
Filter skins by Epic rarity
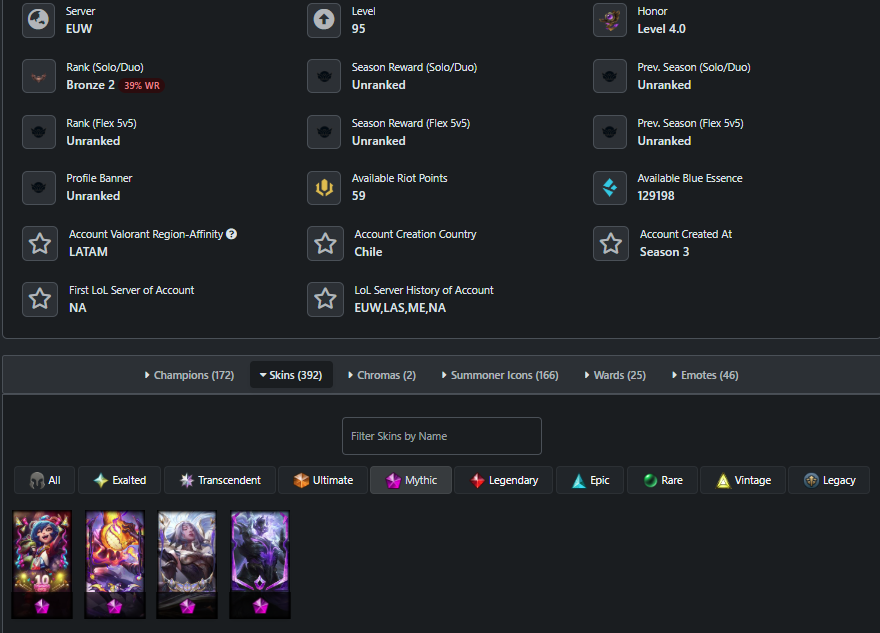click(590, 480)
